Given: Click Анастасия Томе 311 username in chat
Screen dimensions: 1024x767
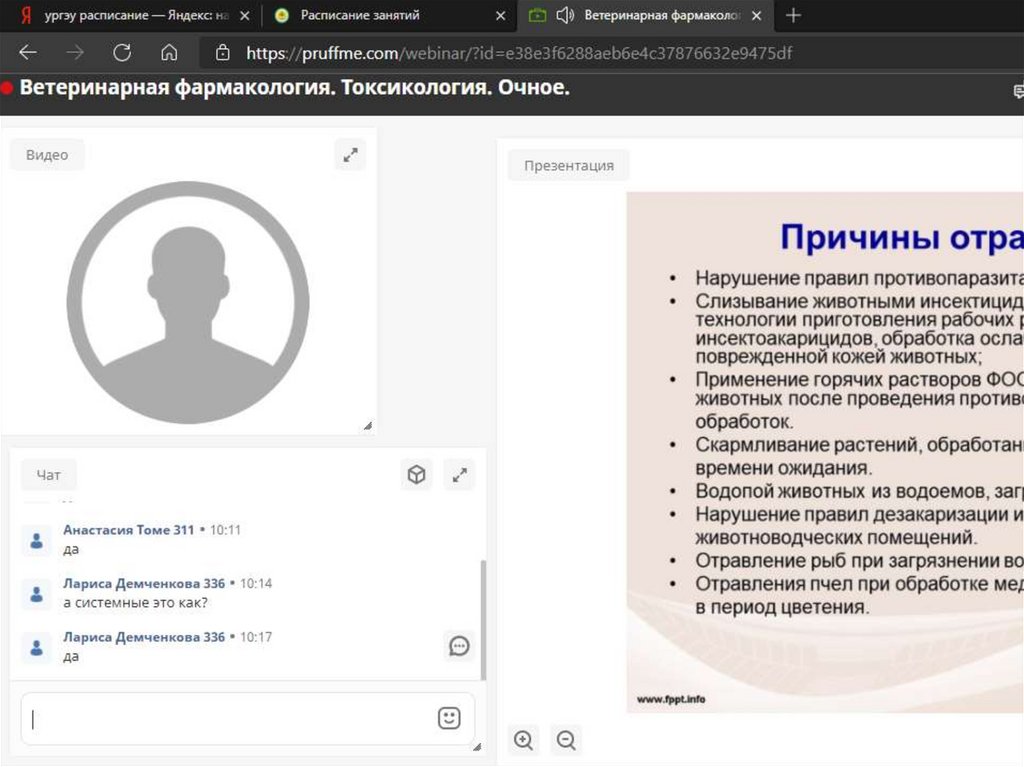Looking at the screenshot, I should point(128,530).
